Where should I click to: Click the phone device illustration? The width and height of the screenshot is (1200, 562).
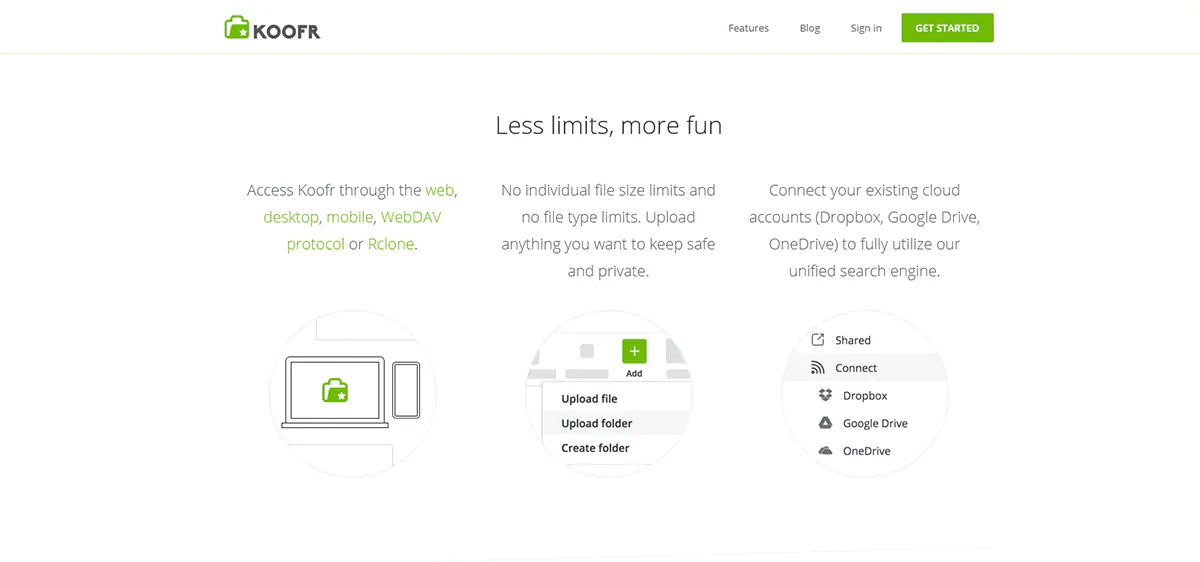(x=406, y=390)
